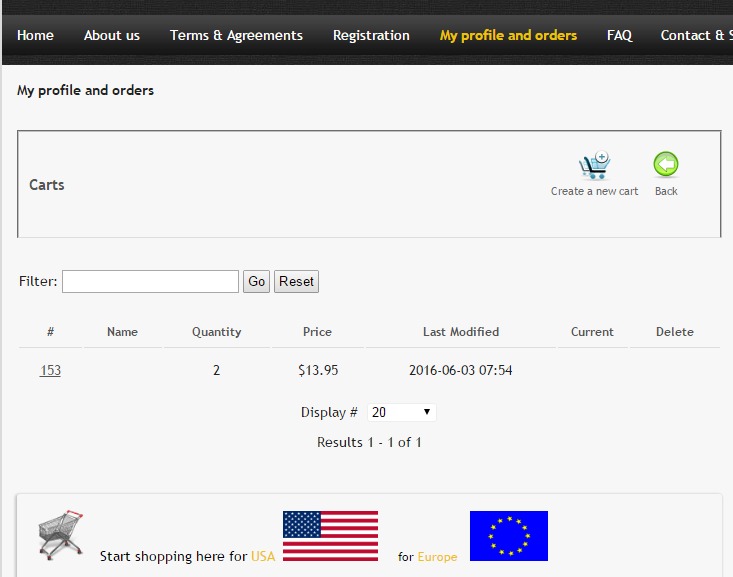The image size is (733, 577).
Task: Open Terms & Agreements menu item
Action: [236, 36]
